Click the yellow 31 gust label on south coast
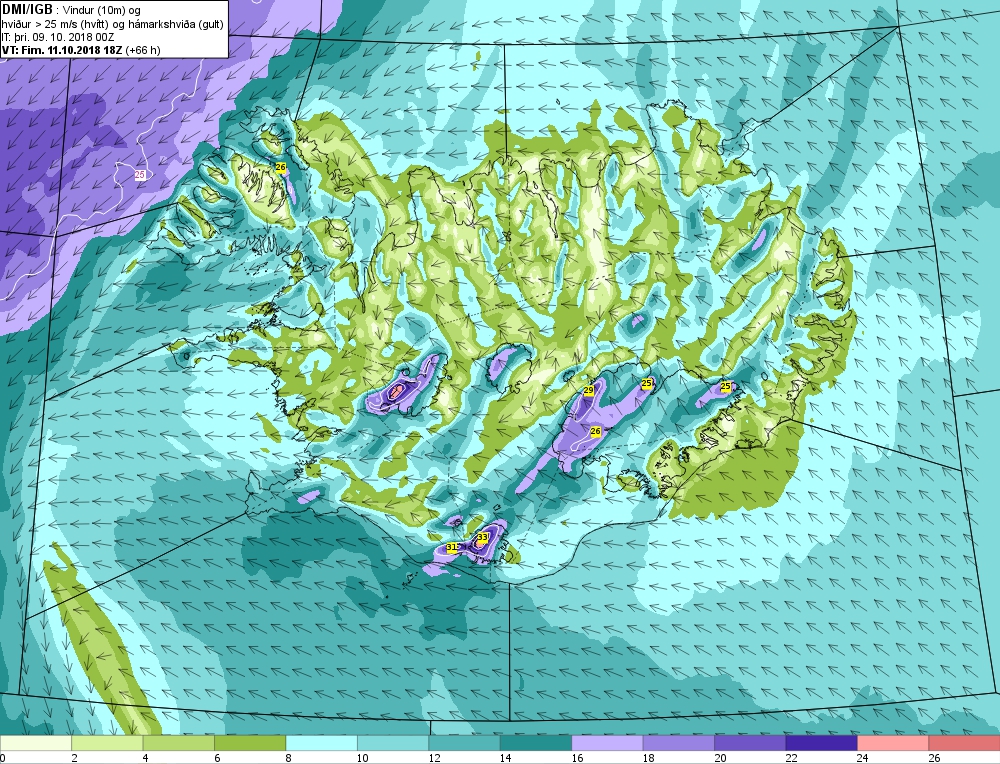Image resolution: width=1000 pixels, height=764 pixels. (452, 547)
